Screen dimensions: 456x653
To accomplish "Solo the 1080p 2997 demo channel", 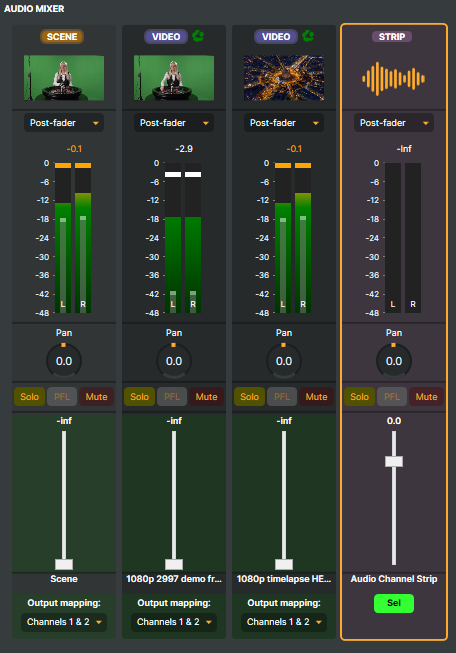I will 140,396.
